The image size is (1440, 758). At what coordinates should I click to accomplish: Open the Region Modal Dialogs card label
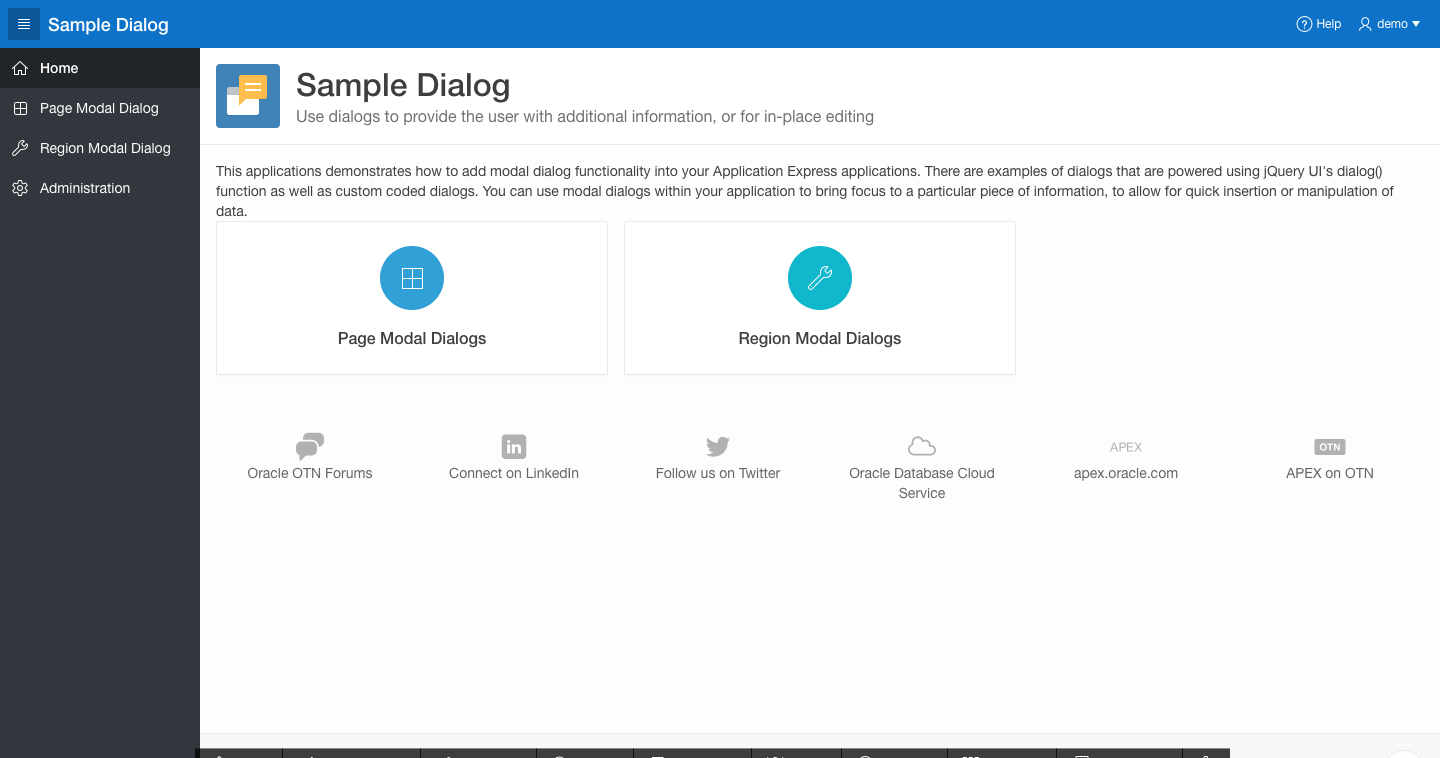point(820,338)
